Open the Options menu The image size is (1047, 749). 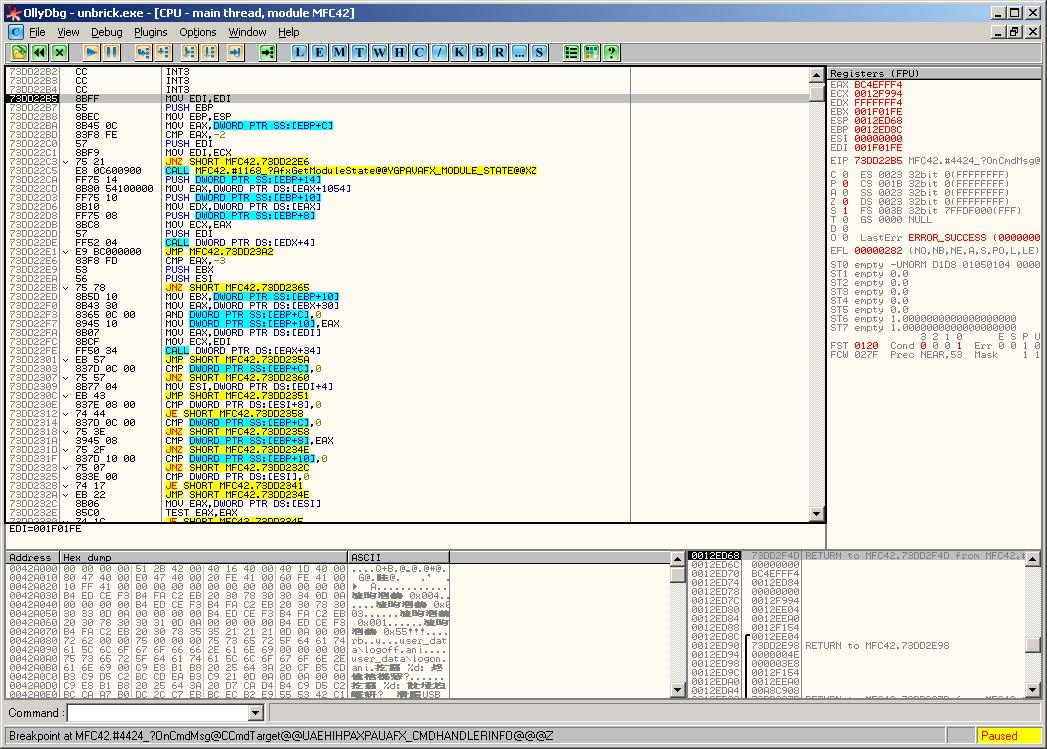point(198,32)
